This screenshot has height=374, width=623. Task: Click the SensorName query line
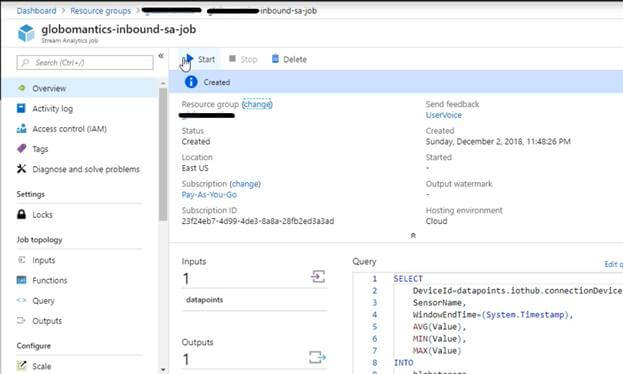pyautogui.click(x=439, y=303)
